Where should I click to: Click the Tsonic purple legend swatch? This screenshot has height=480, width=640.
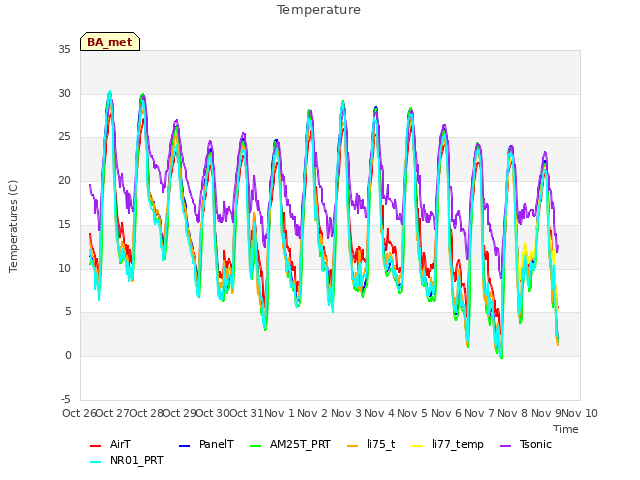pos(505,446)
